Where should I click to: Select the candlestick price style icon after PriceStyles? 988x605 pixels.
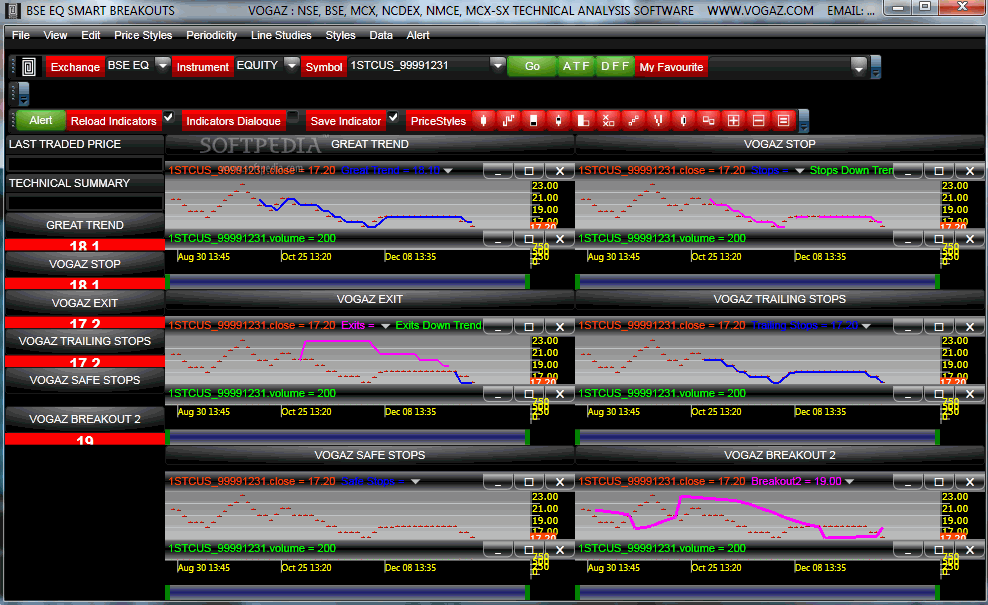[483, 120]
